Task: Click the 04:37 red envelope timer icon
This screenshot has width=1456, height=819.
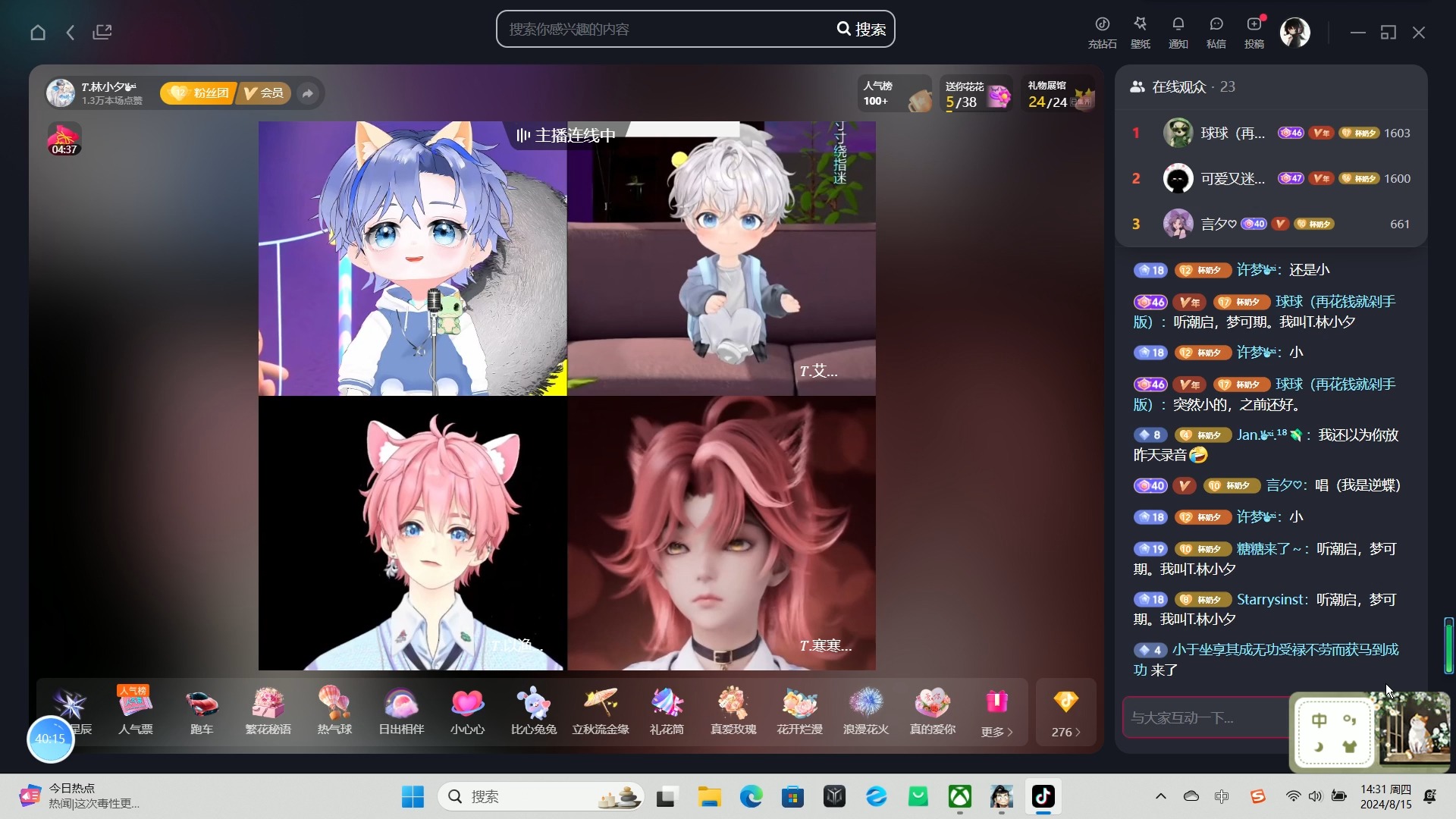Action: click(64, 139)
